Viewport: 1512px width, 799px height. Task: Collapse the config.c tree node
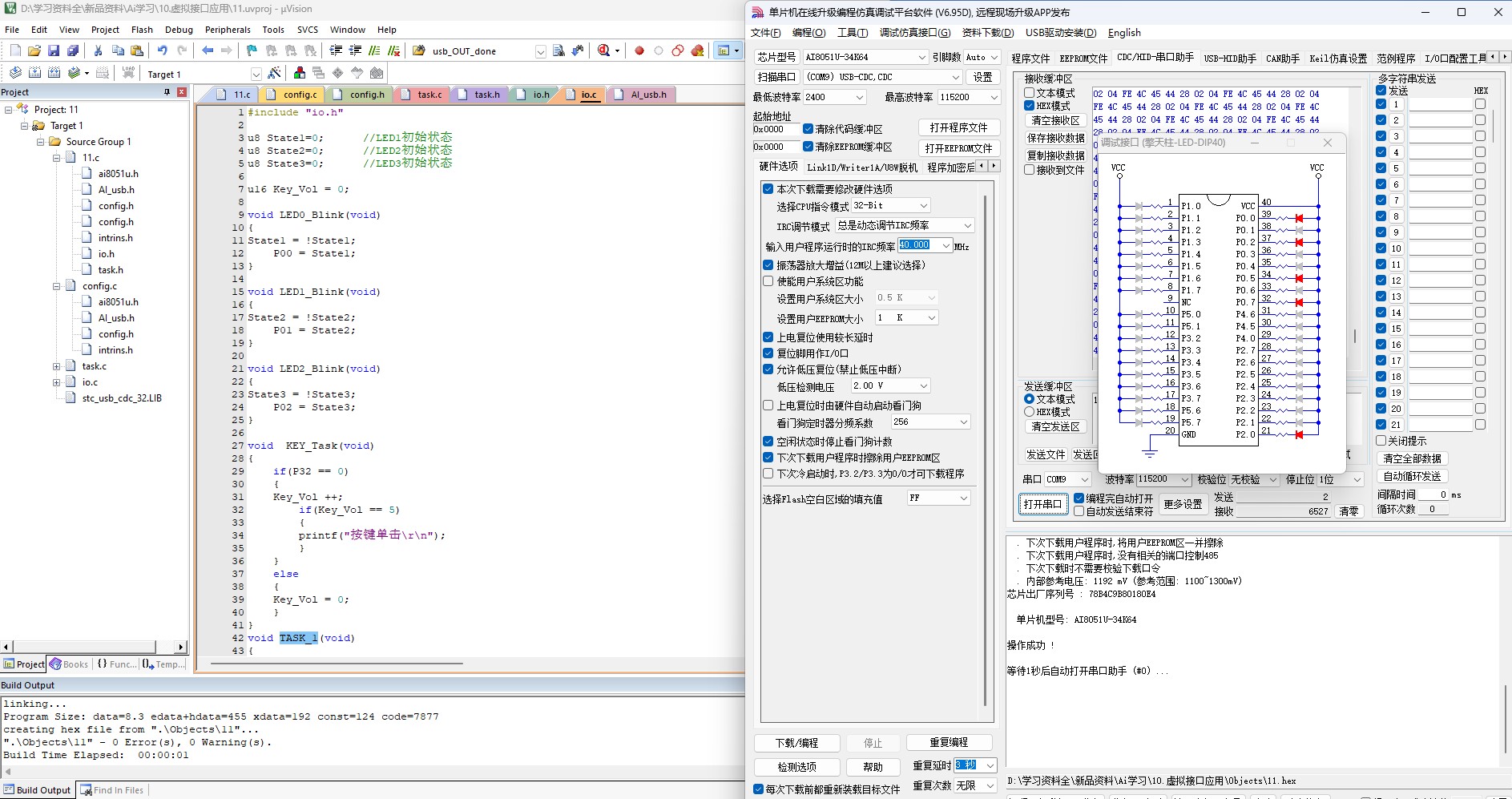(x=57, y=286)
